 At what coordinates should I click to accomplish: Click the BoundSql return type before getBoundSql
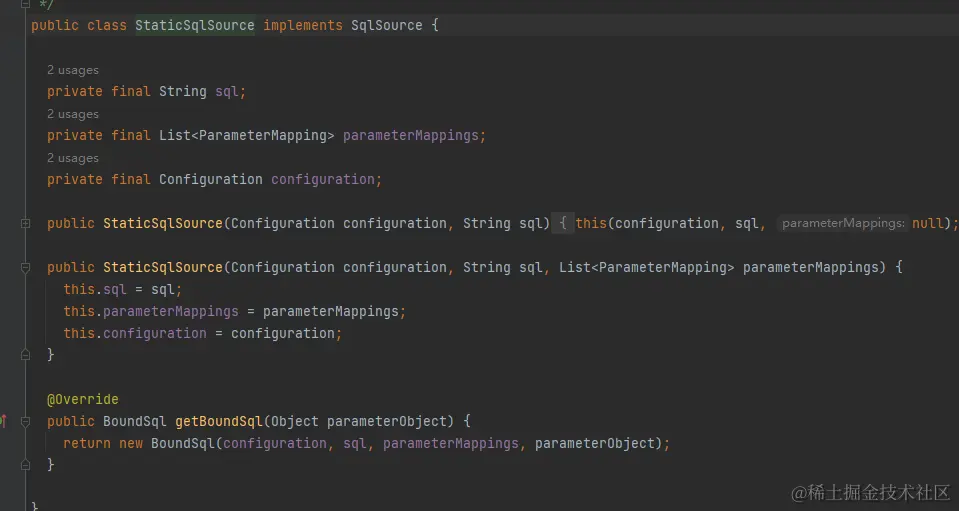click(x=135, y=422)
